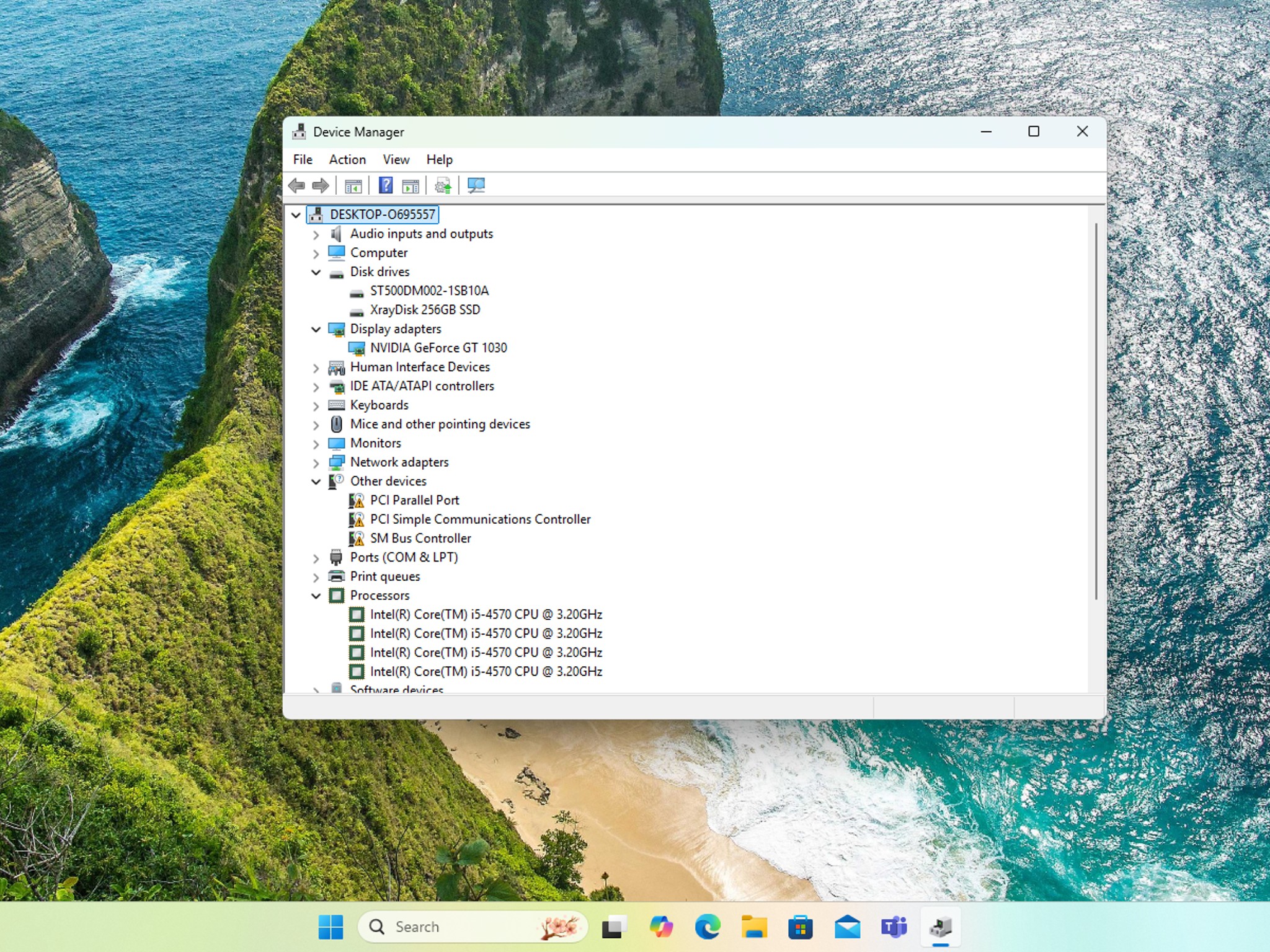Collapse the Other devices category

316,482
